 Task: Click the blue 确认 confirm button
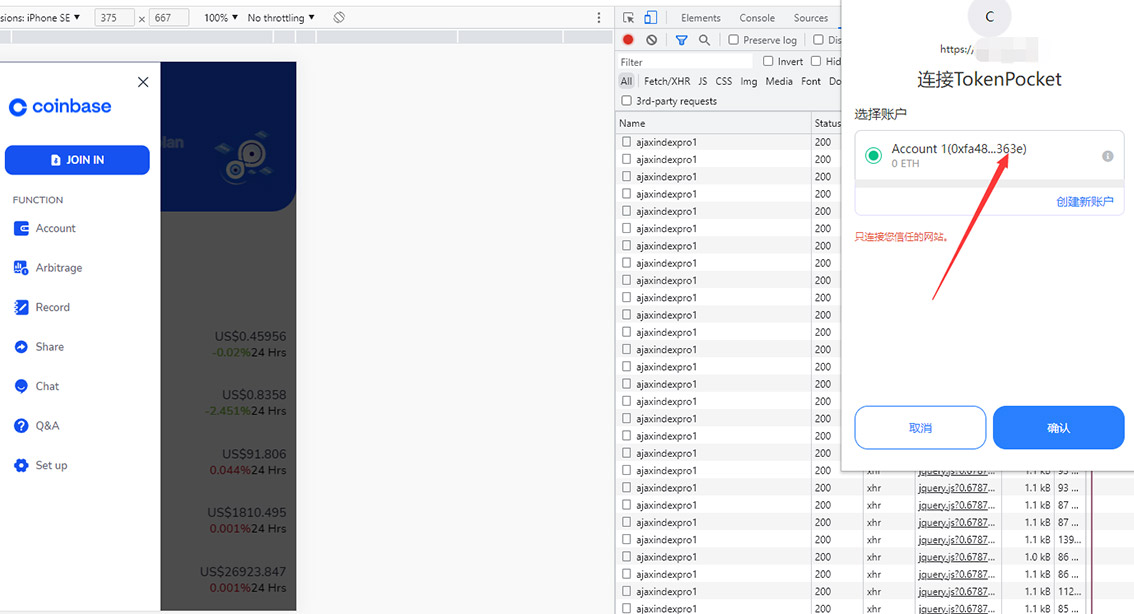(x=1058, y=428)
